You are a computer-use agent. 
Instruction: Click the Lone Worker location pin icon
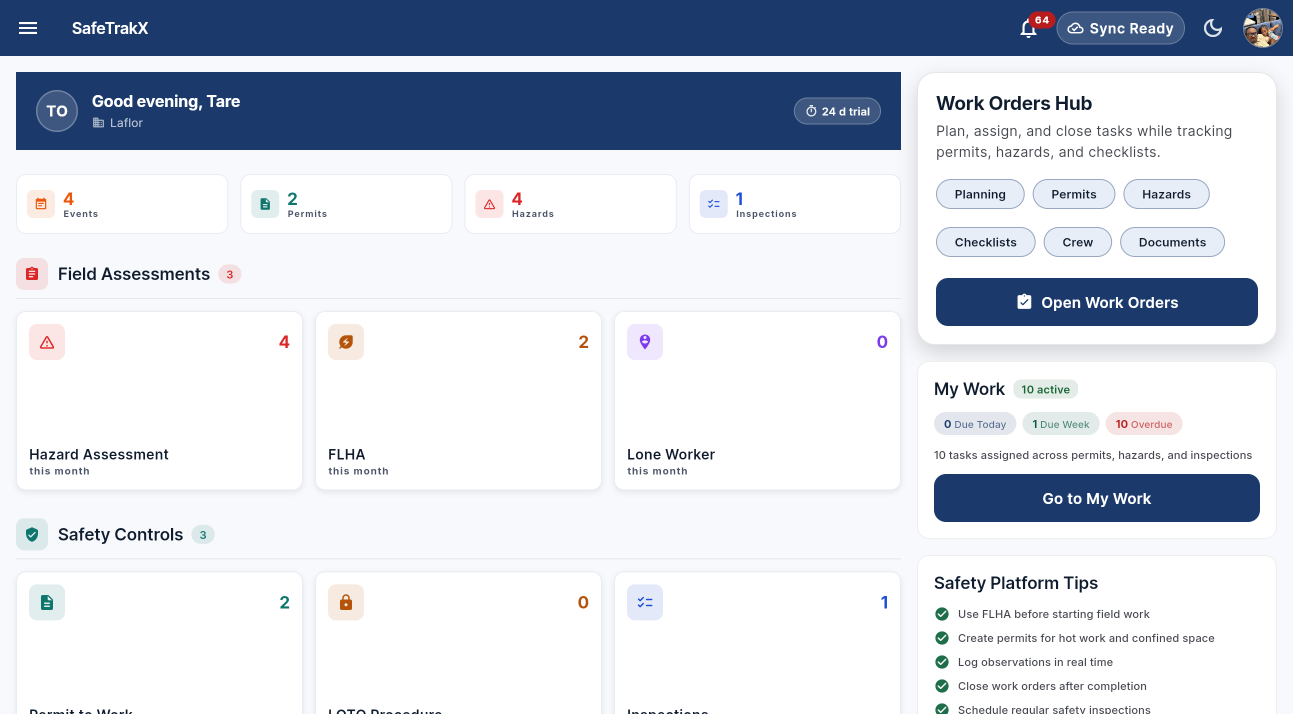[x=645, y=342]
